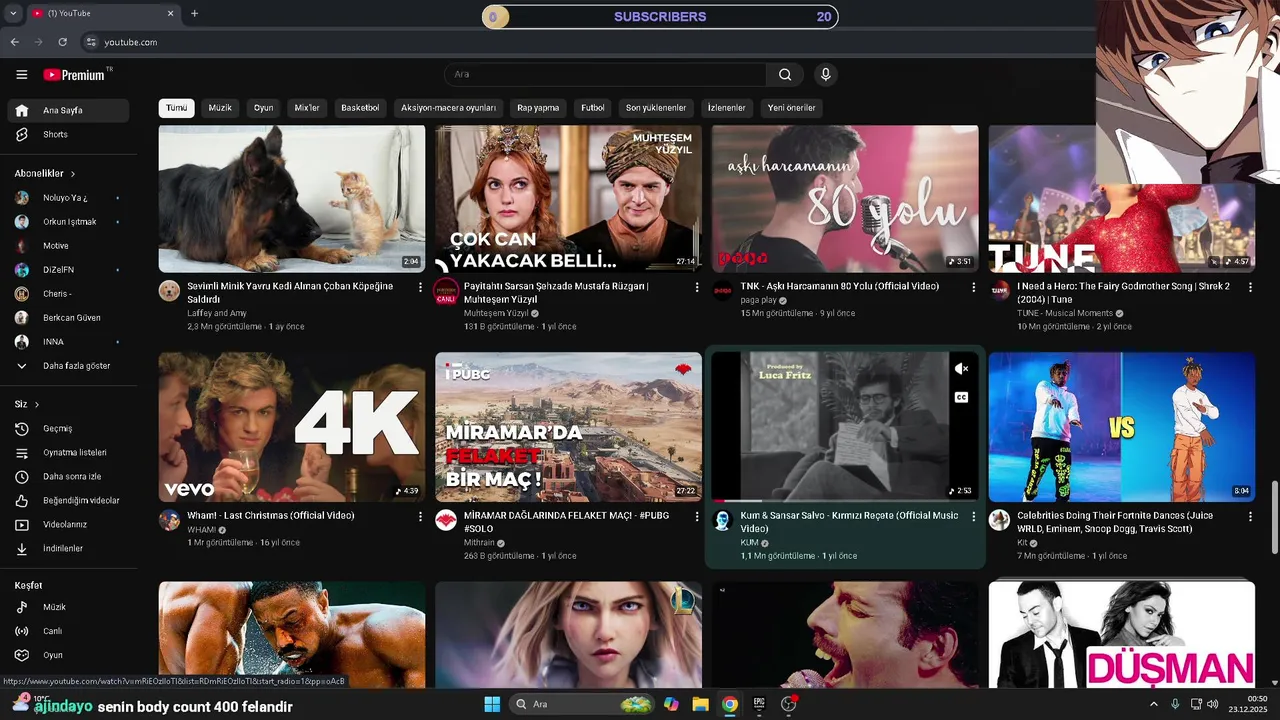Open the Windows Start menu

(492, 704)
